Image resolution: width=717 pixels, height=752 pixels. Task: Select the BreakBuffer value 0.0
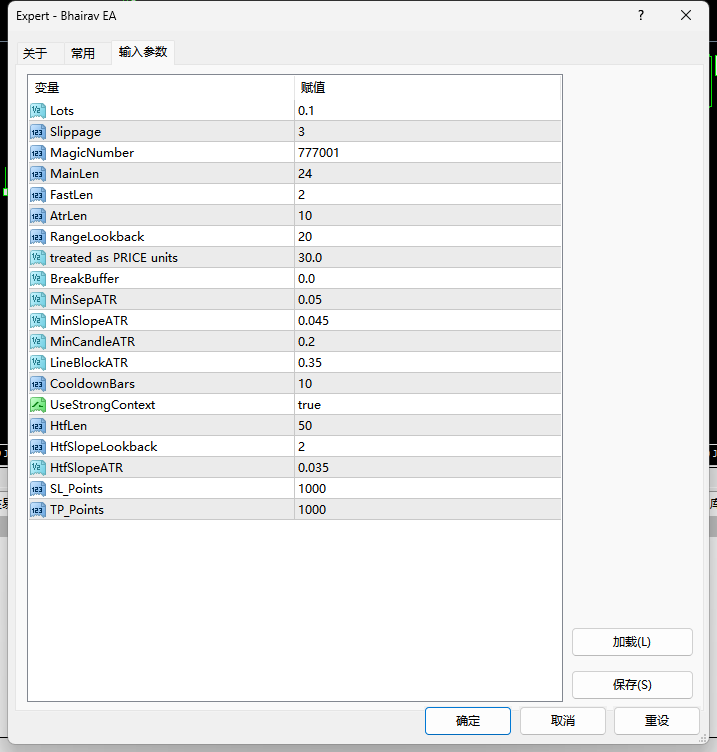[x=428, y=279]
